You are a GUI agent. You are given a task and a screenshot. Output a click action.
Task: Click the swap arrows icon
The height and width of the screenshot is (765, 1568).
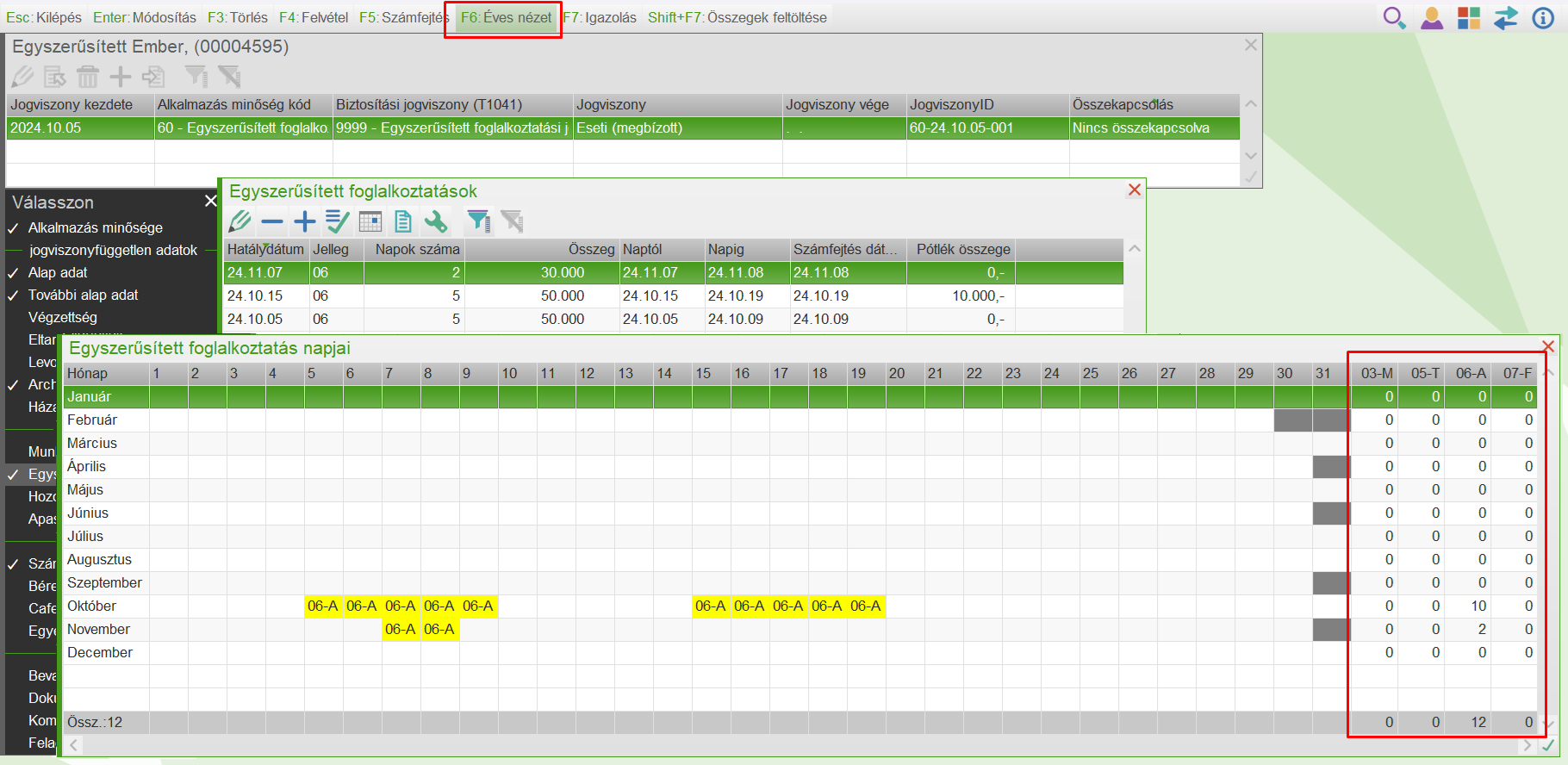click(x=1505, y=18)
